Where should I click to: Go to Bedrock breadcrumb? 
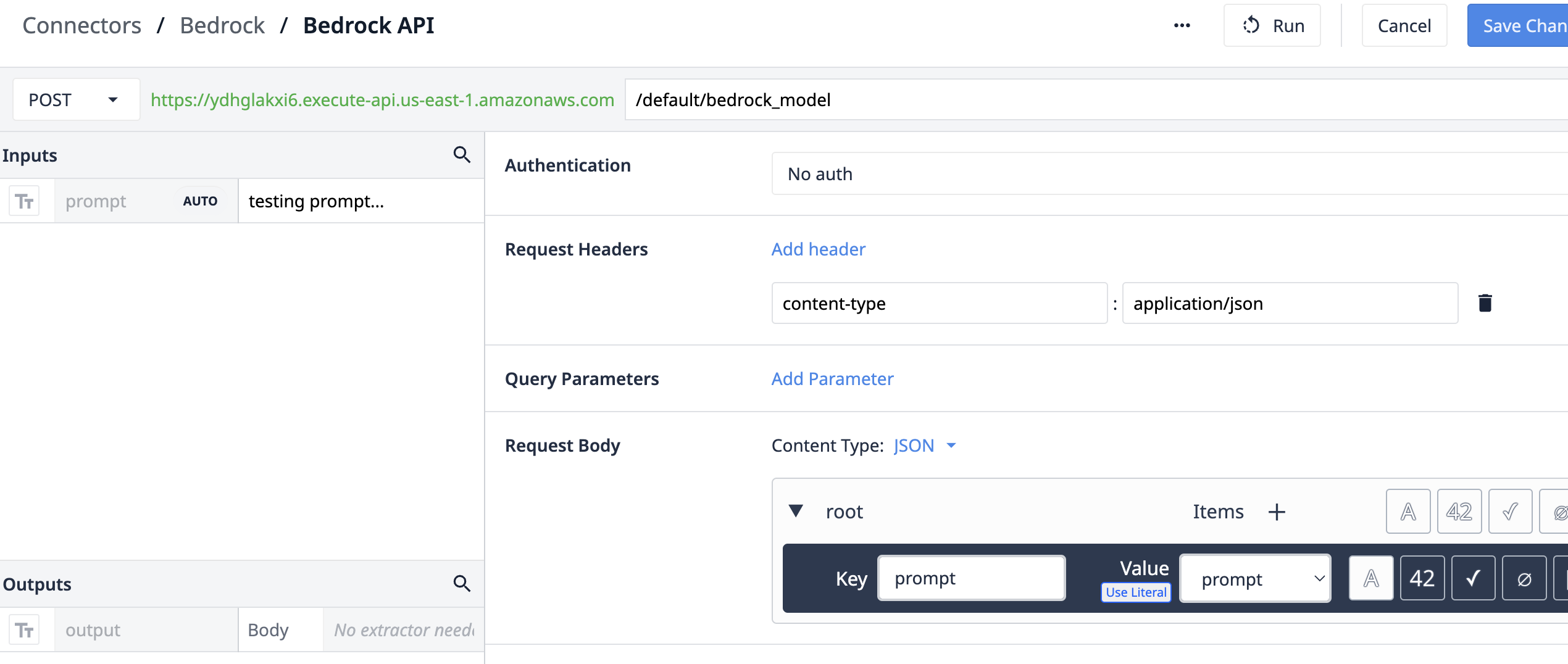[x=222, y=25]
